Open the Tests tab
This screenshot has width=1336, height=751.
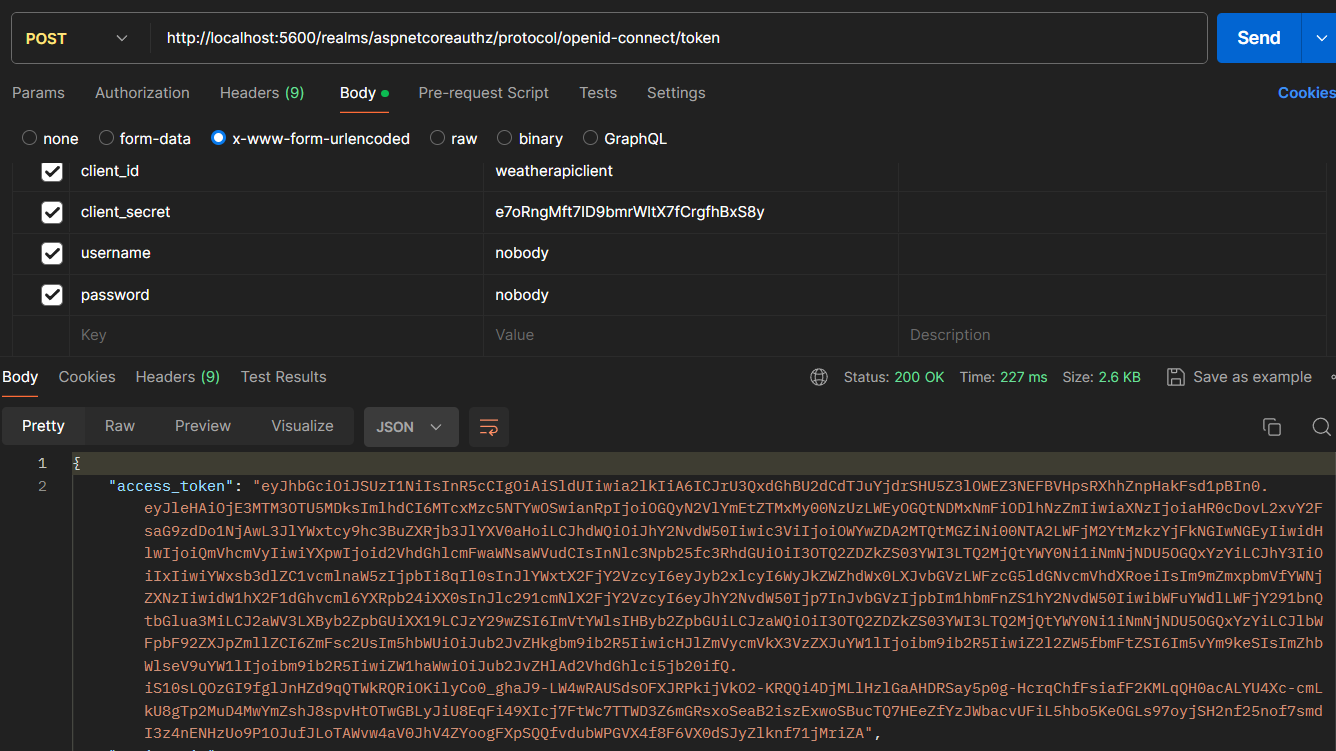pos(598,92)
